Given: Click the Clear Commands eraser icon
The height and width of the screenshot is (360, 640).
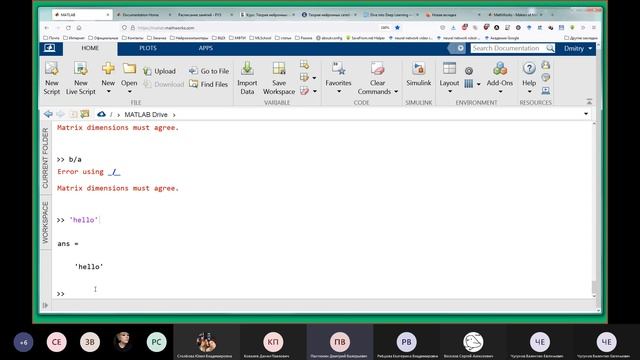Looking at the screenshot, I should pos(377,69).
